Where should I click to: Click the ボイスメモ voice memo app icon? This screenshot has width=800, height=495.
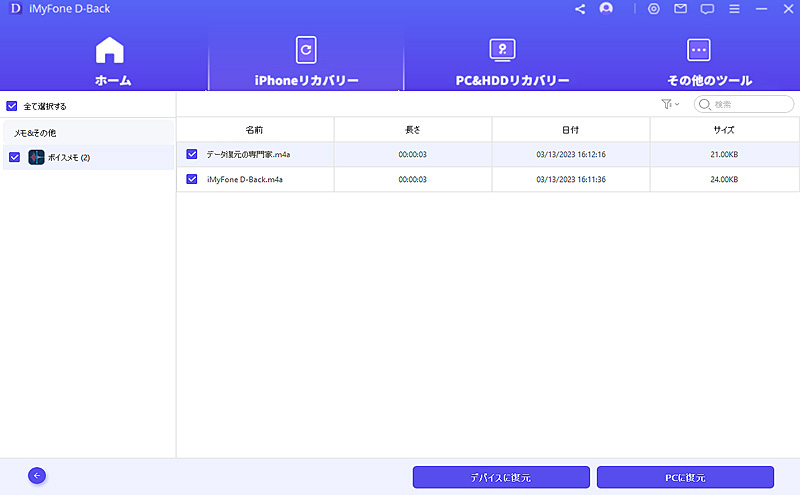point(36,157)
